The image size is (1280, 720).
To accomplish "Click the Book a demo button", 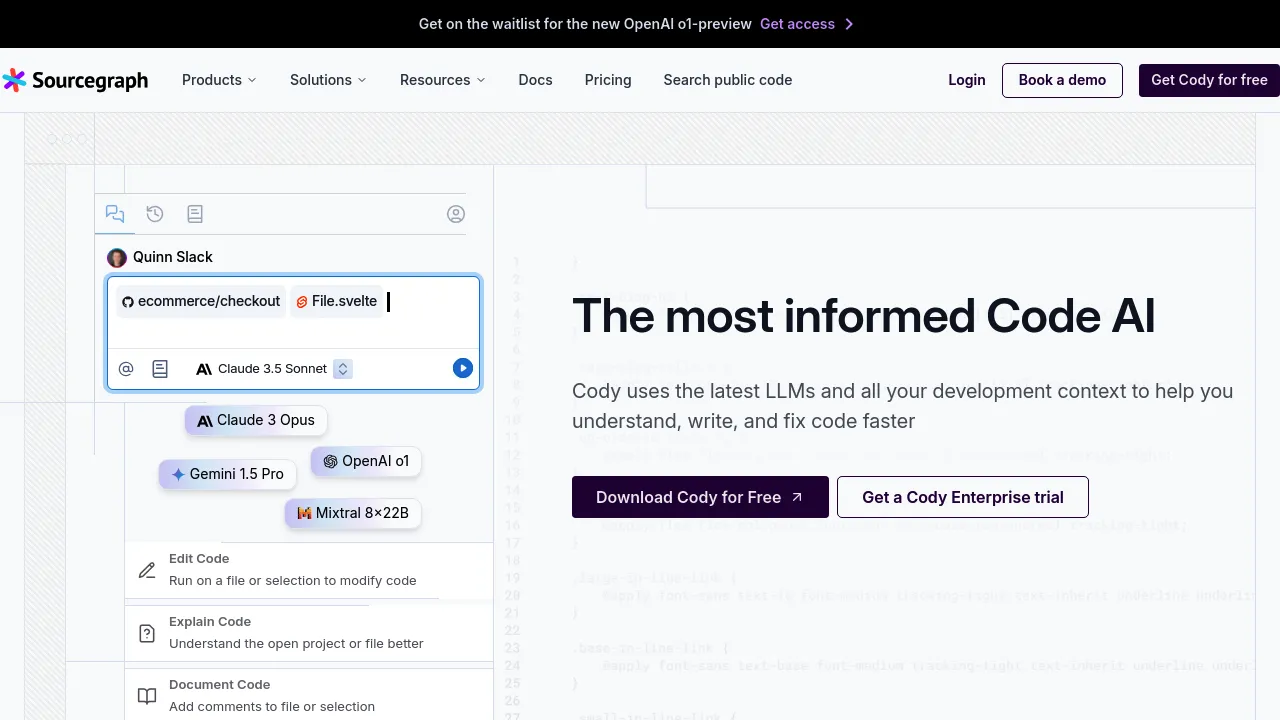I will click(x=1062, y=80).
